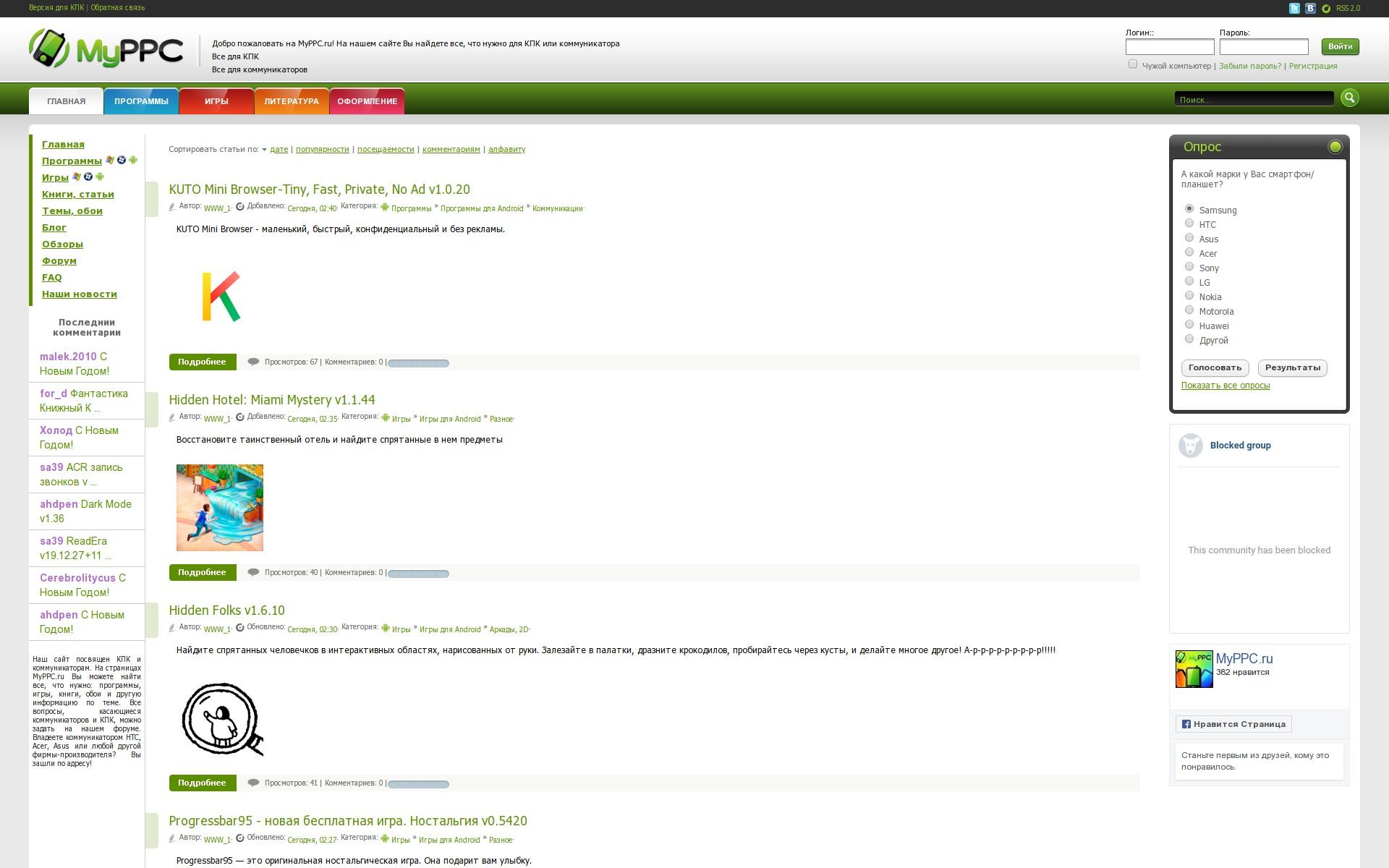Switch to the ПРОГРАММЫ tab
The height and width of the screenshot is (868, 1389).
(141, 101)
